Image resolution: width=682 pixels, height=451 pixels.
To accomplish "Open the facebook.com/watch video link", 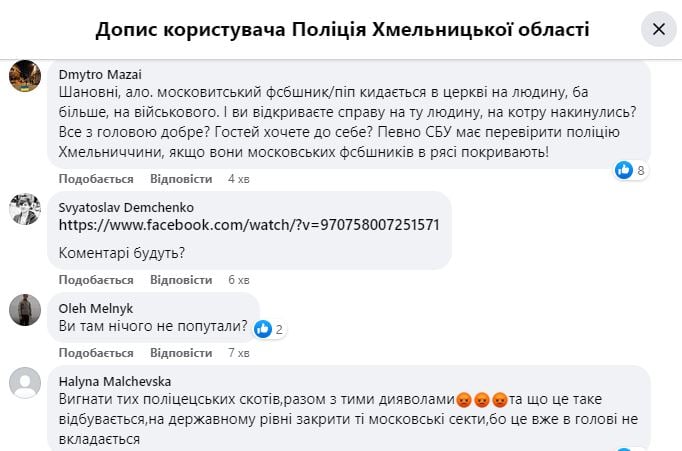I will pos(249,225).
